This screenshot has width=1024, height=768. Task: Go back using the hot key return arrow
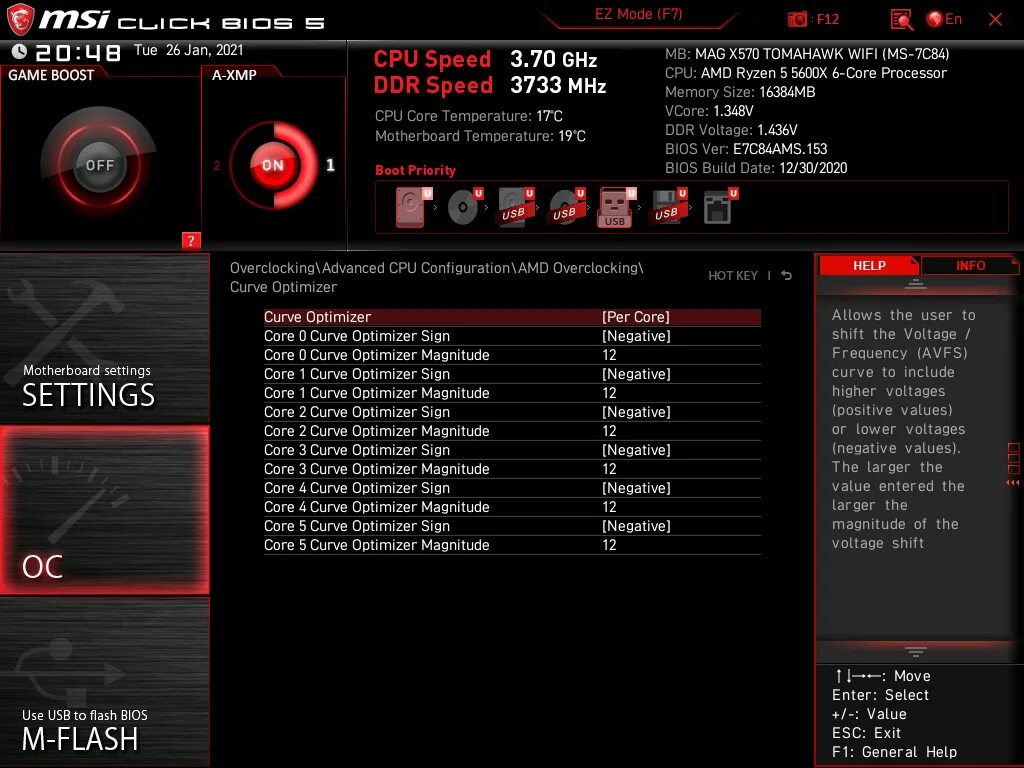(x=787, y=276)
